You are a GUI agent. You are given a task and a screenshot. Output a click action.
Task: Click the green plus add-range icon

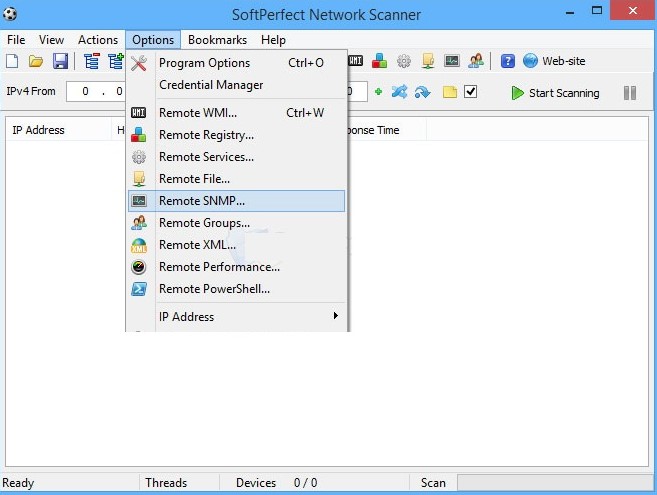pyautogui.click(x=378, y=92)
